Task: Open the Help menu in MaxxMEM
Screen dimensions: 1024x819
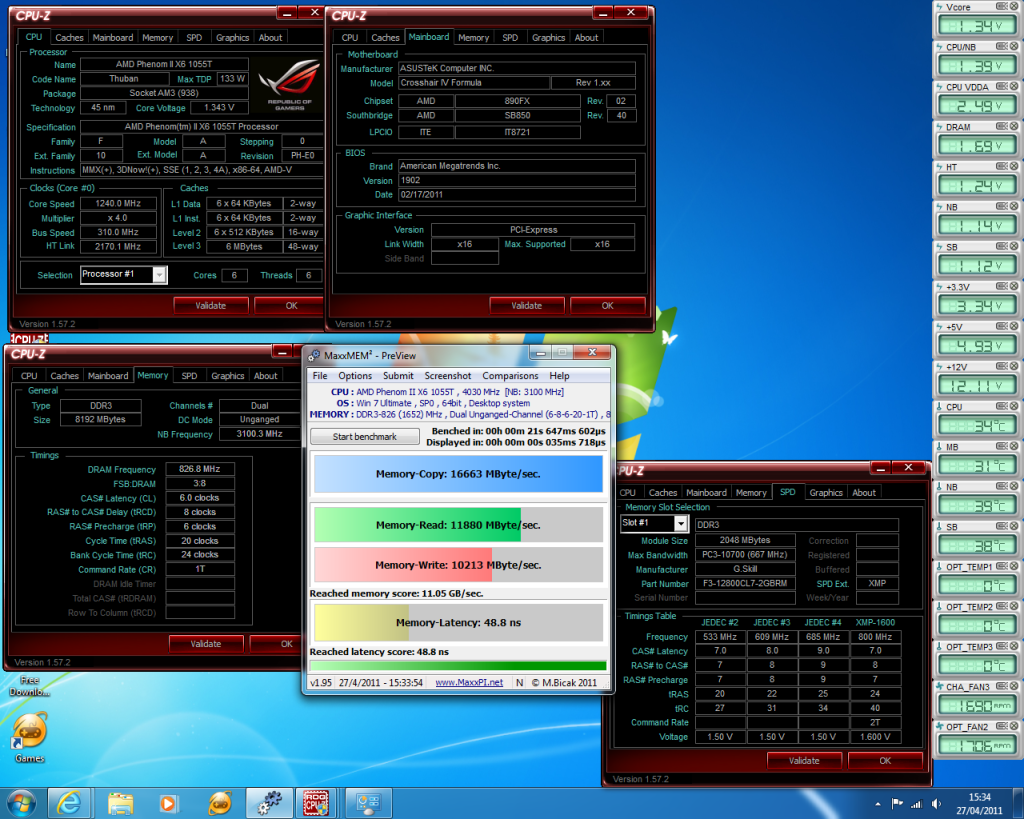Action: tap(559, 376)
